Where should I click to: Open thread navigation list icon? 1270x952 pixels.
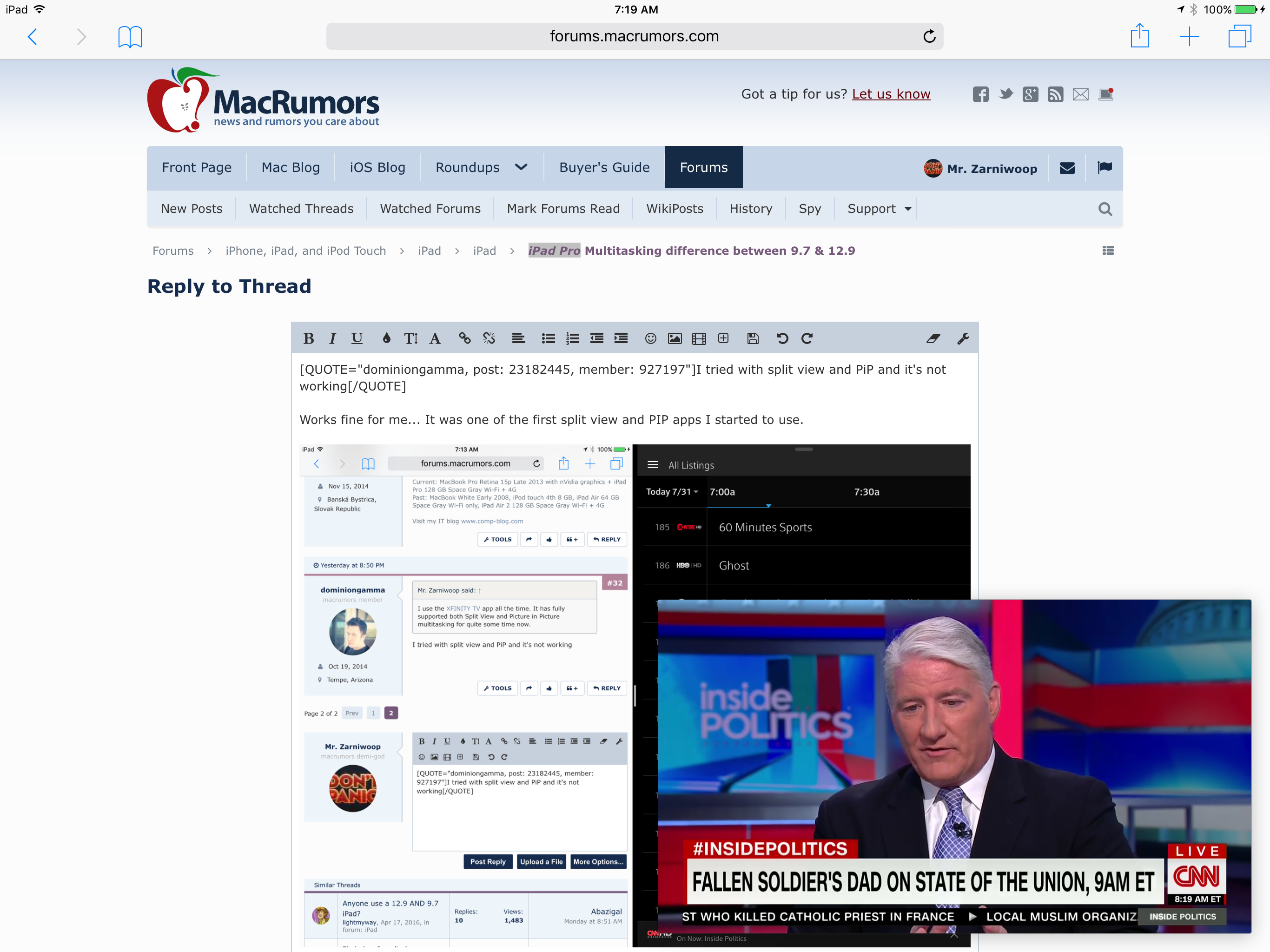[1108, 251]
